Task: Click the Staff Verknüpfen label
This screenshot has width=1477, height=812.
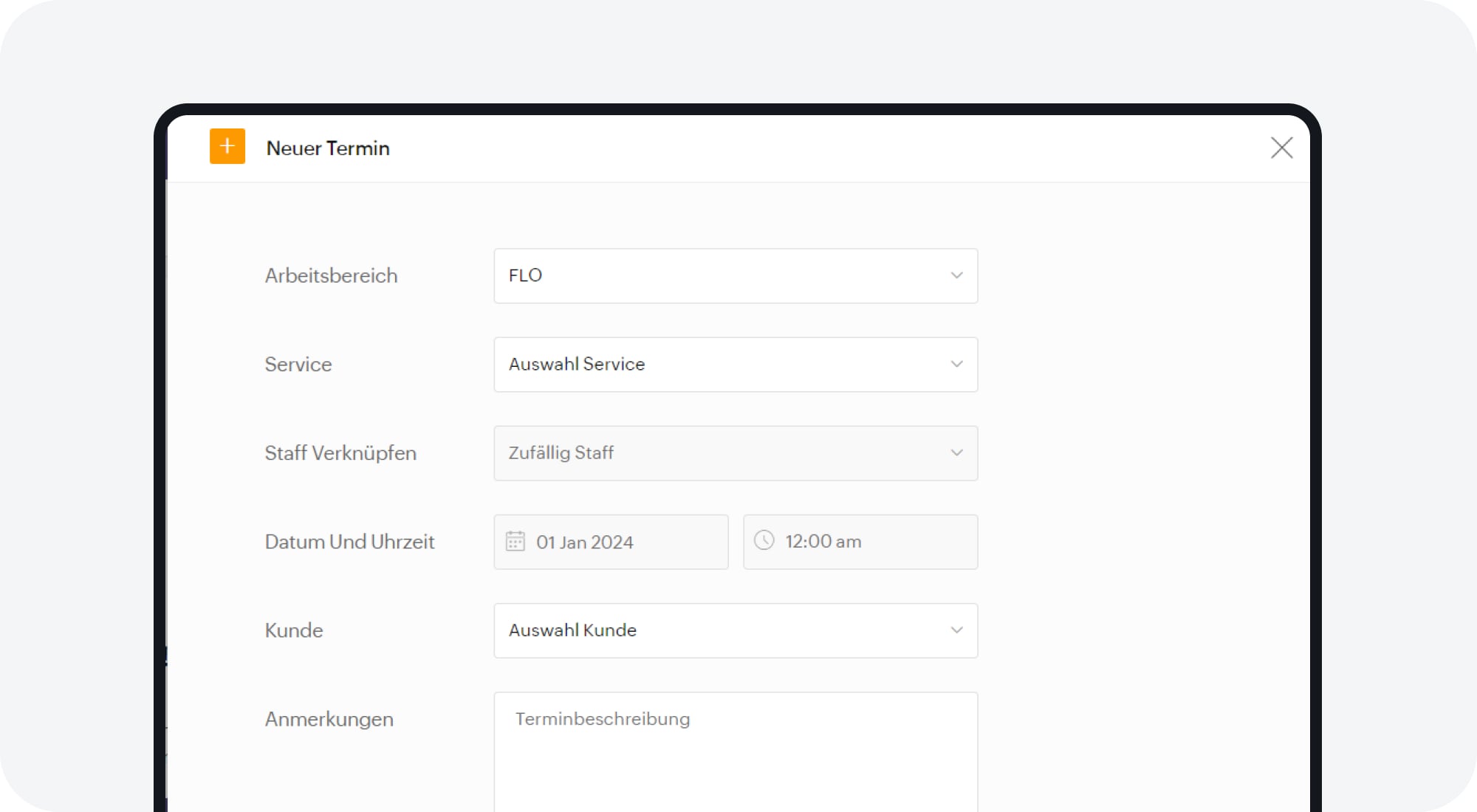Action: point(340,453)
